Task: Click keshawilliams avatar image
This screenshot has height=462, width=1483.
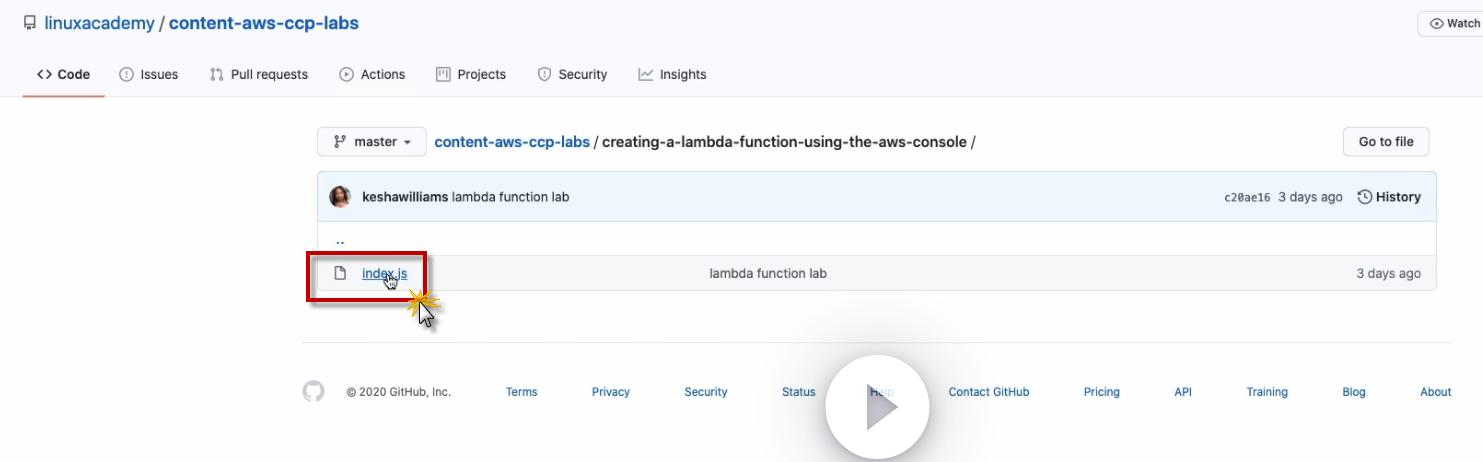Action: click(340, 197)
